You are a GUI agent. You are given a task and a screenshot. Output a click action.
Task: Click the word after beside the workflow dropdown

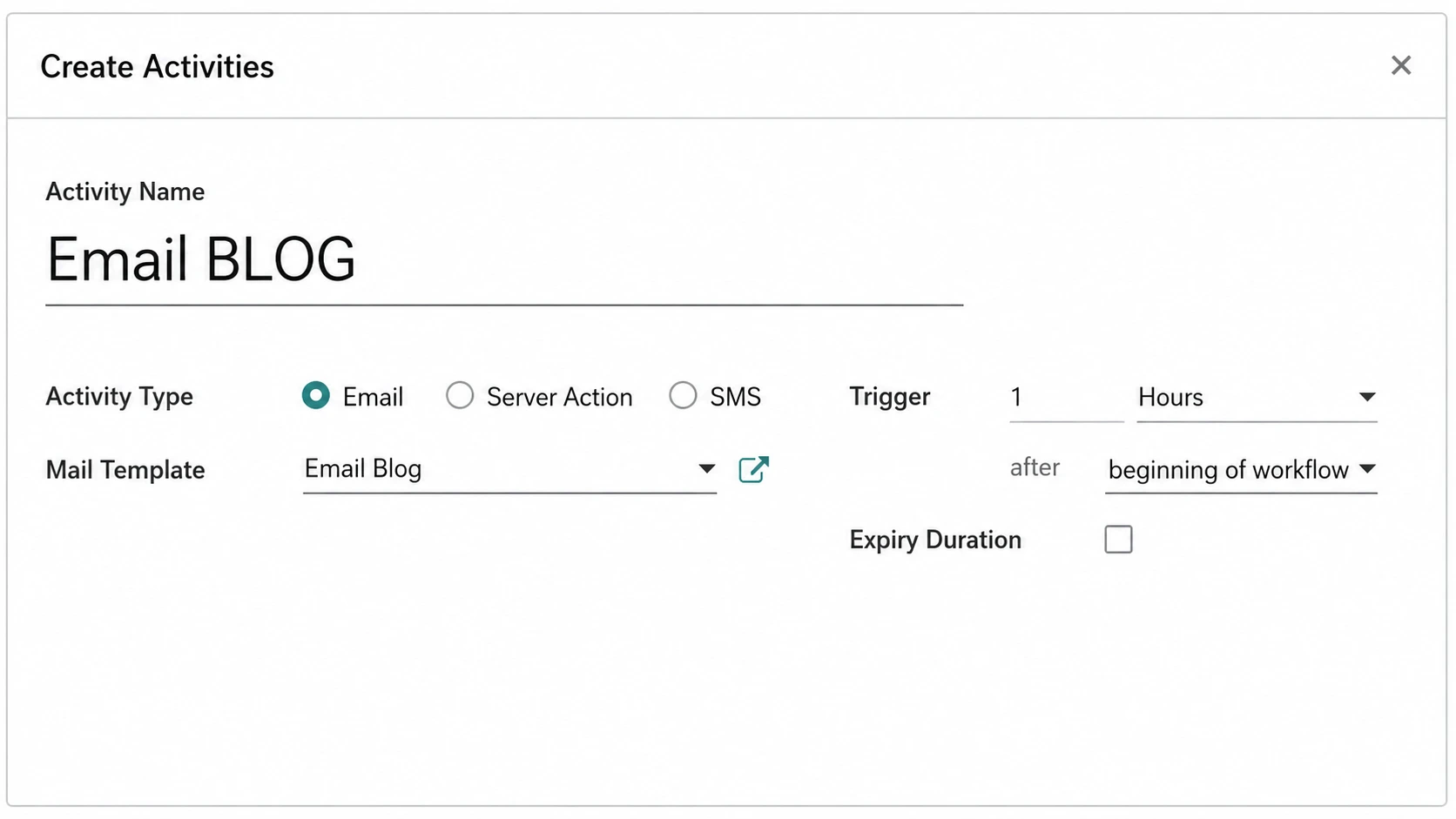1035,467
